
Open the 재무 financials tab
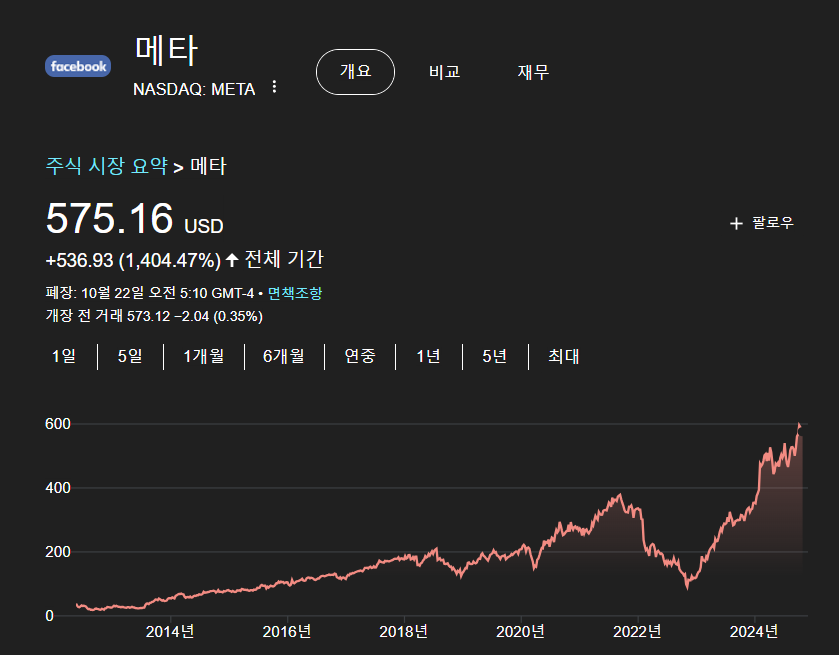(533, 72)
